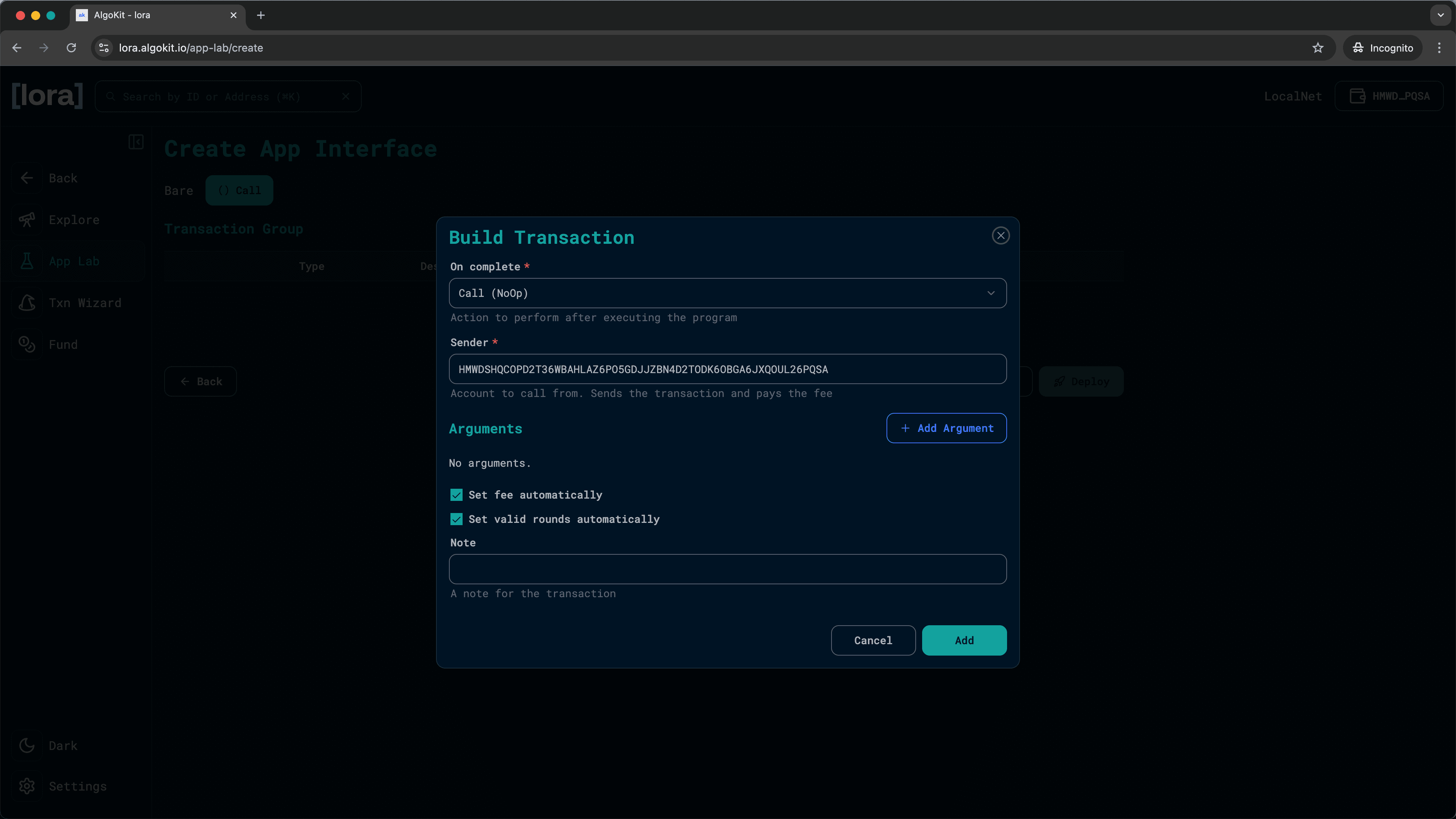Disable Set fee automatically
This screenshot has width=1456, height=819.
click(456, 494)
